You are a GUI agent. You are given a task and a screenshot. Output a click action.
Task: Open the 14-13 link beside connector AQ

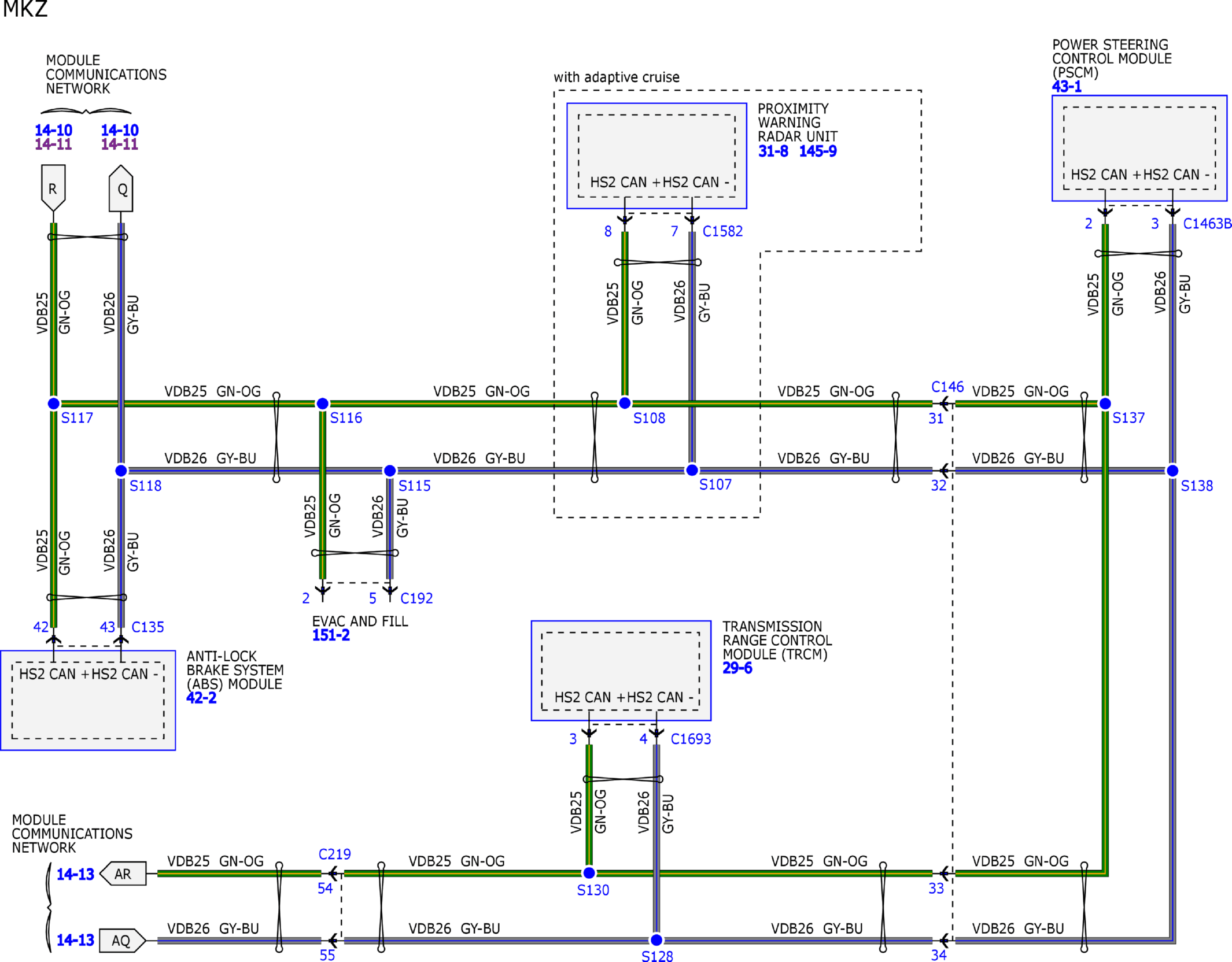pos(75,940)
